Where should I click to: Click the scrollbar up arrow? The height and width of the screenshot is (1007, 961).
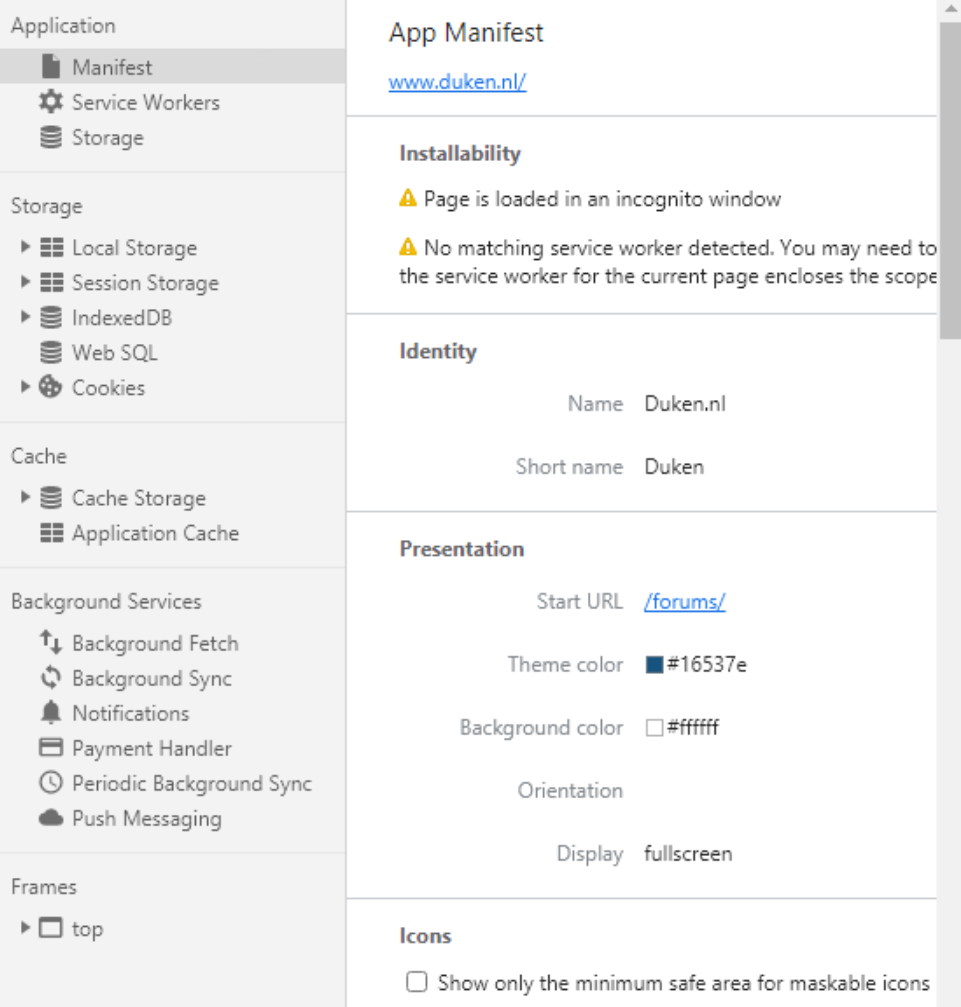point(951,8)
